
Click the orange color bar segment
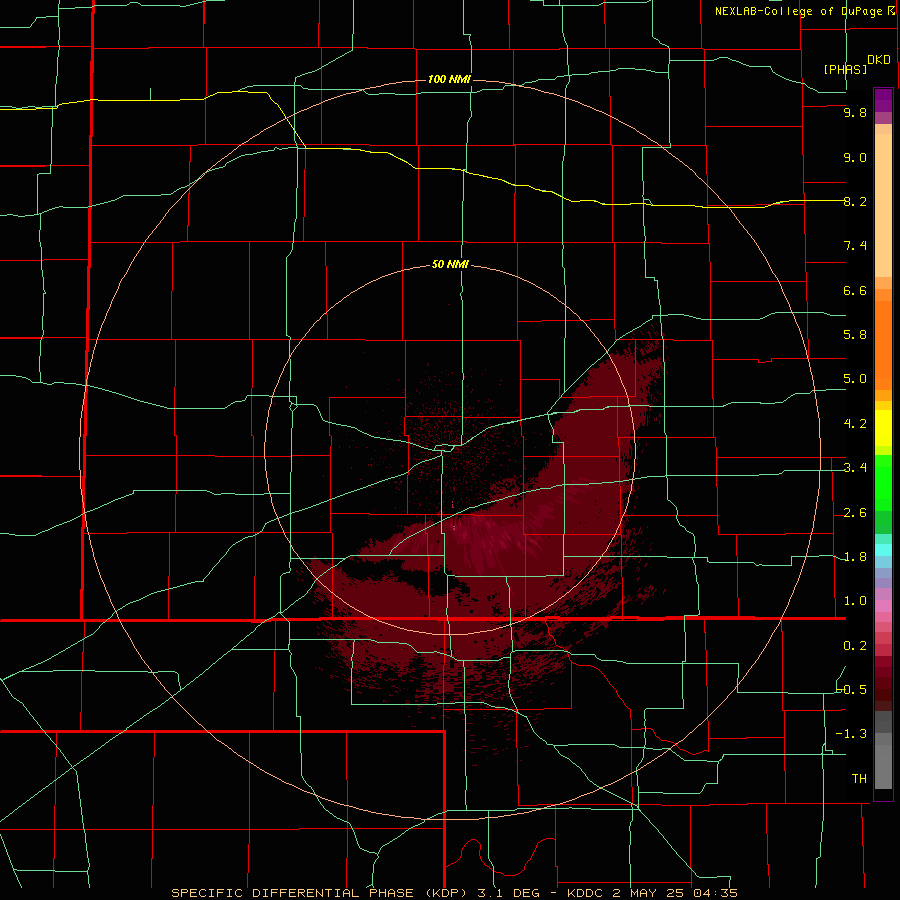tap(883, 345)
